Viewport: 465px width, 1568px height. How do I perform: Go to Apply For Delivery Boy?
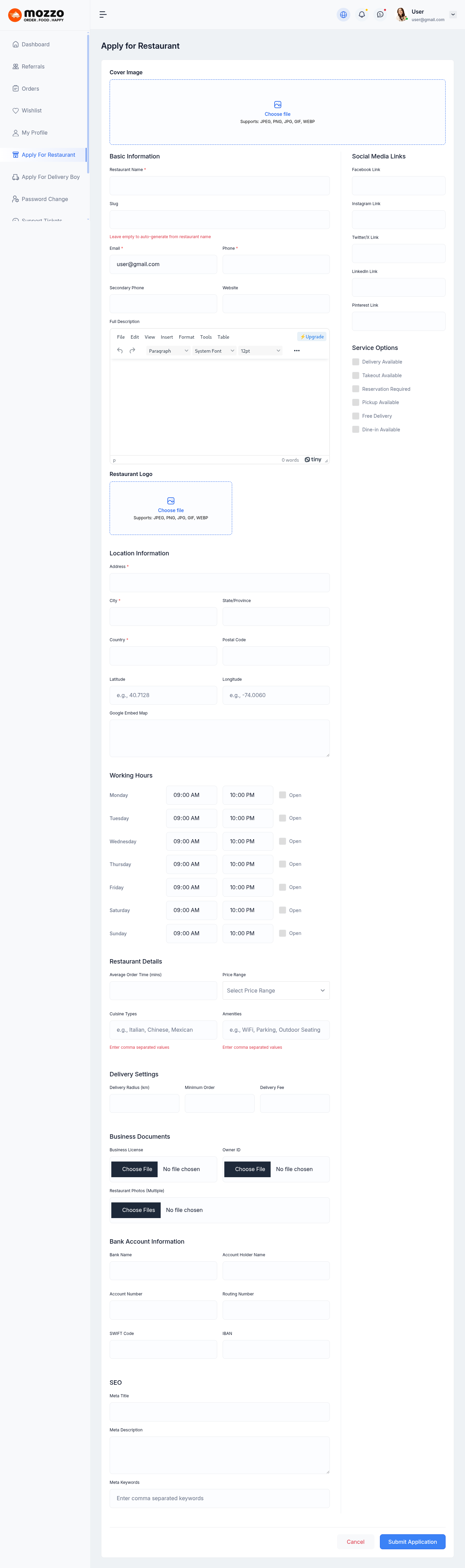click(50, 177)
